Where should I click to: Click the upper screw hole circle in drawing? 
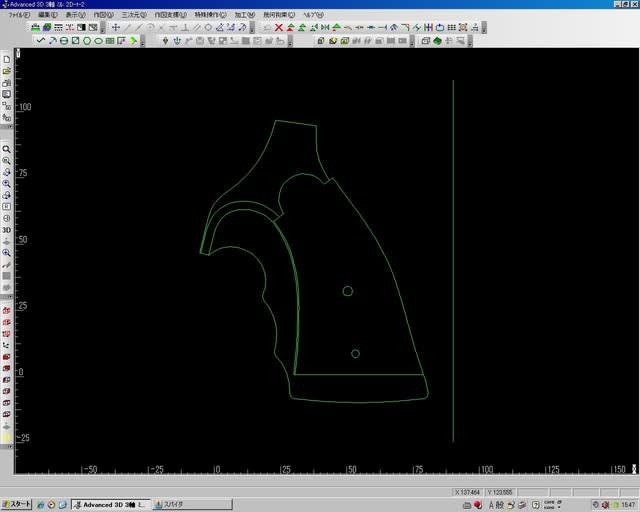(x=348, y=291)
